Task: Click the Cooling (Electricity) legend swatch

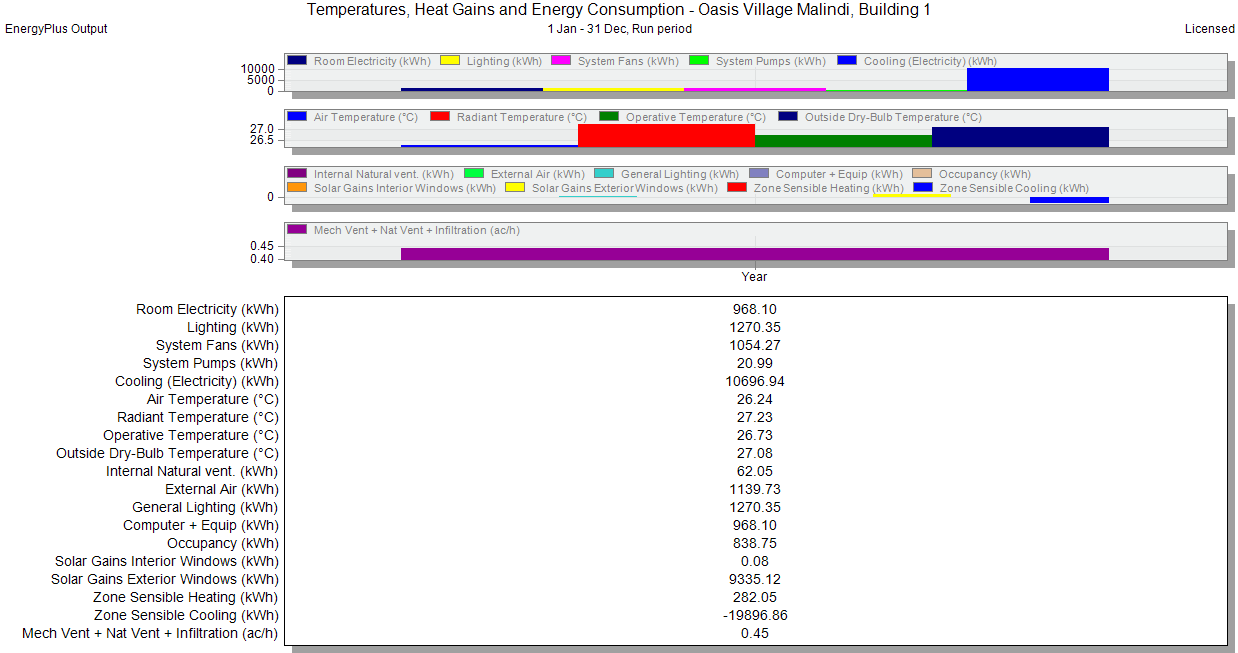Action: [x=847, y=61]
